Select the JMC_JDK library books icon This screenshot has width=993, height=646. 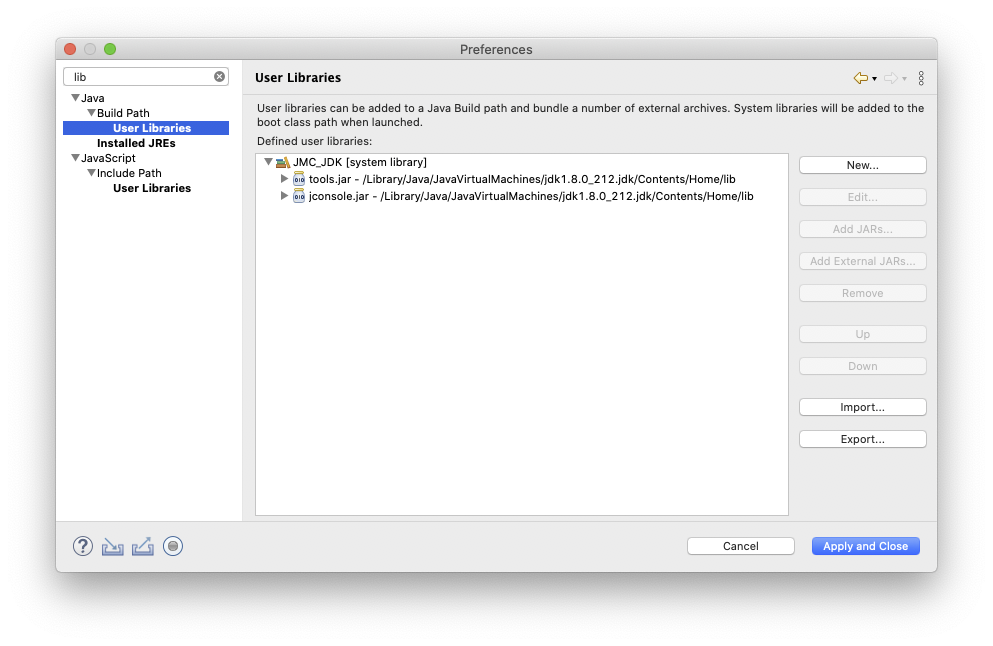tap(283, 163)
